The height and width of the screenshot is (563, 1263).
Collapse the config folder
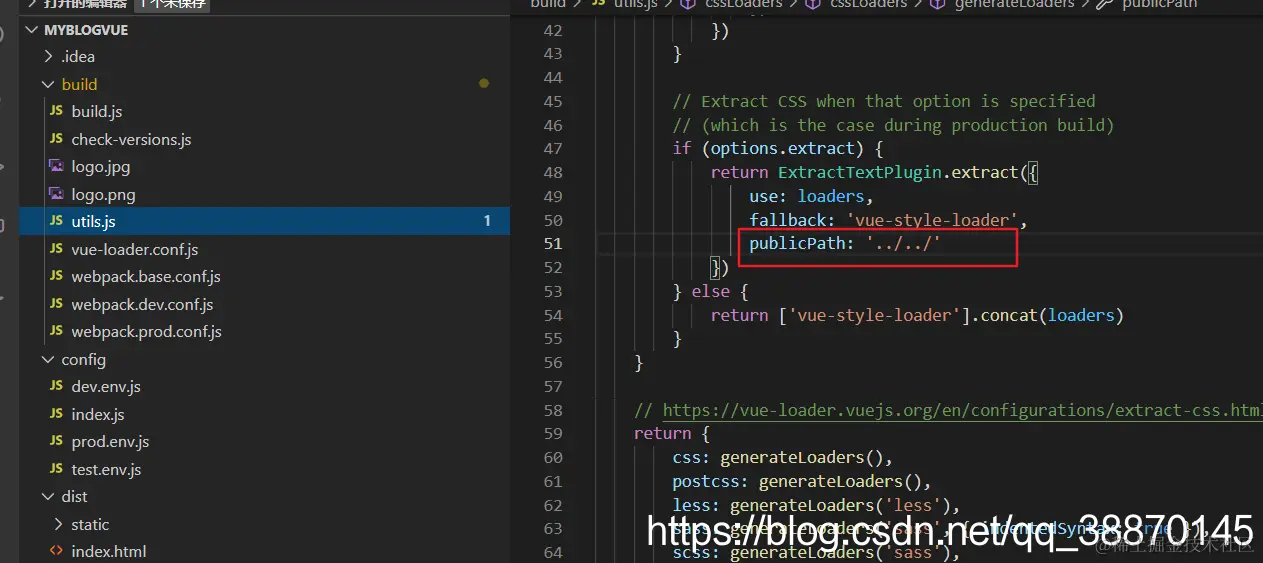(x=49, y=360)
